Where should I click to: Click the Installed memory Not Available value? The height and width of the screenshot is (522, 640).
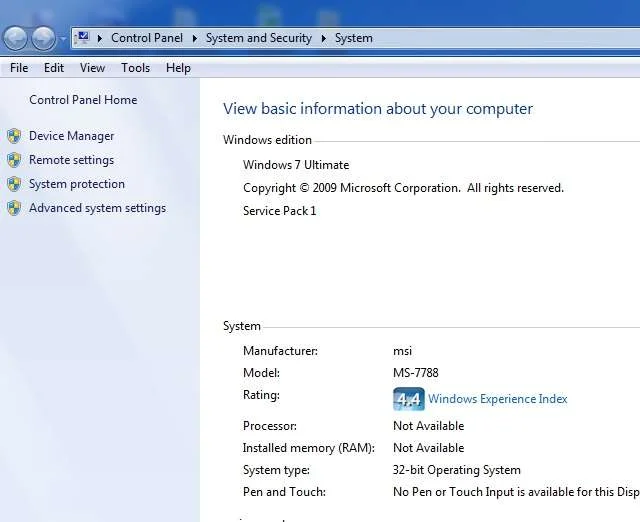(x=429, y=448)
